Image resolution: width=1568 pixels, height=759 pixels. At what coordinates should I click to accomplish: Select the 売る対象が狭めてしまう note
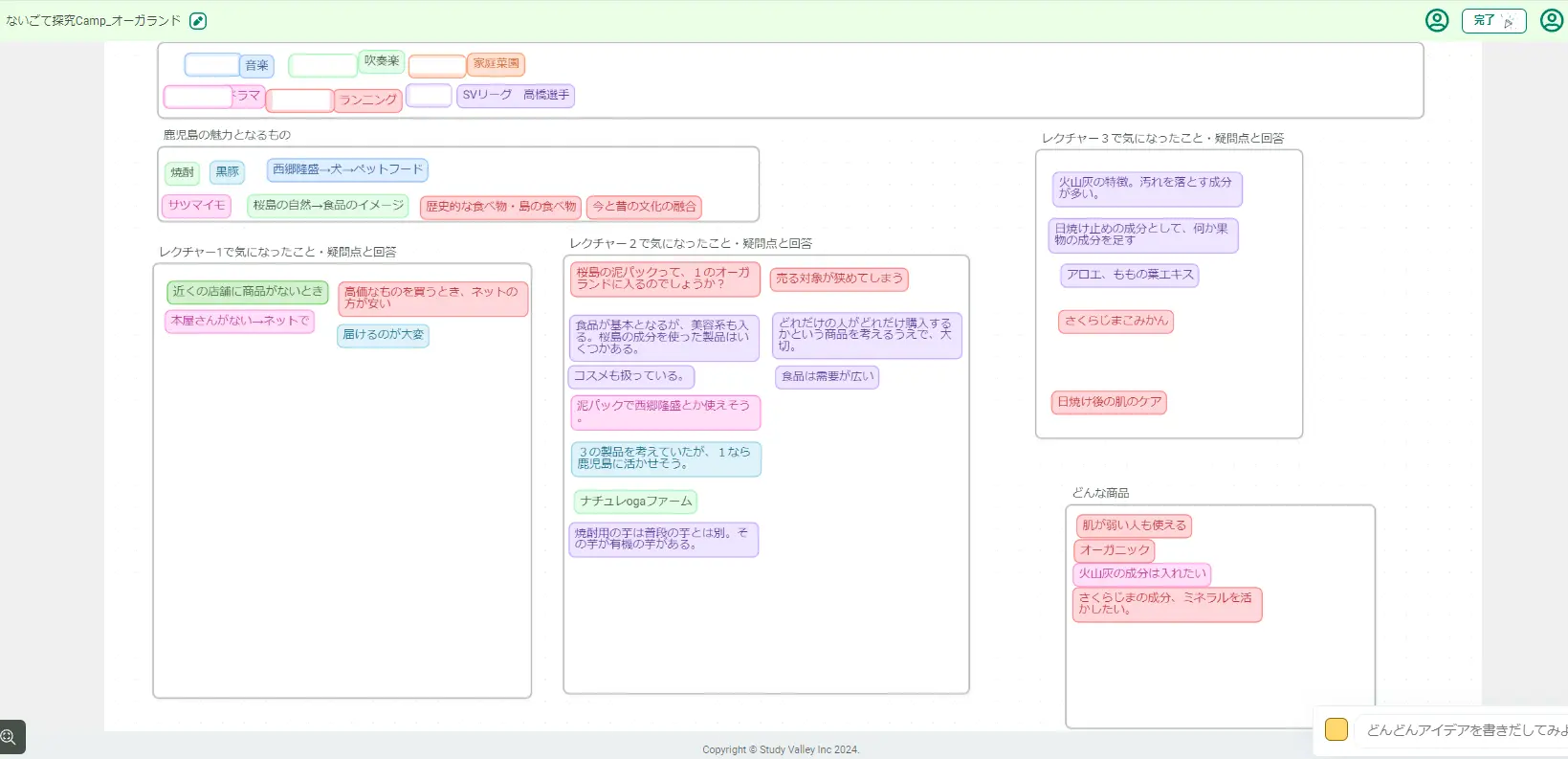tap(839, 279)
